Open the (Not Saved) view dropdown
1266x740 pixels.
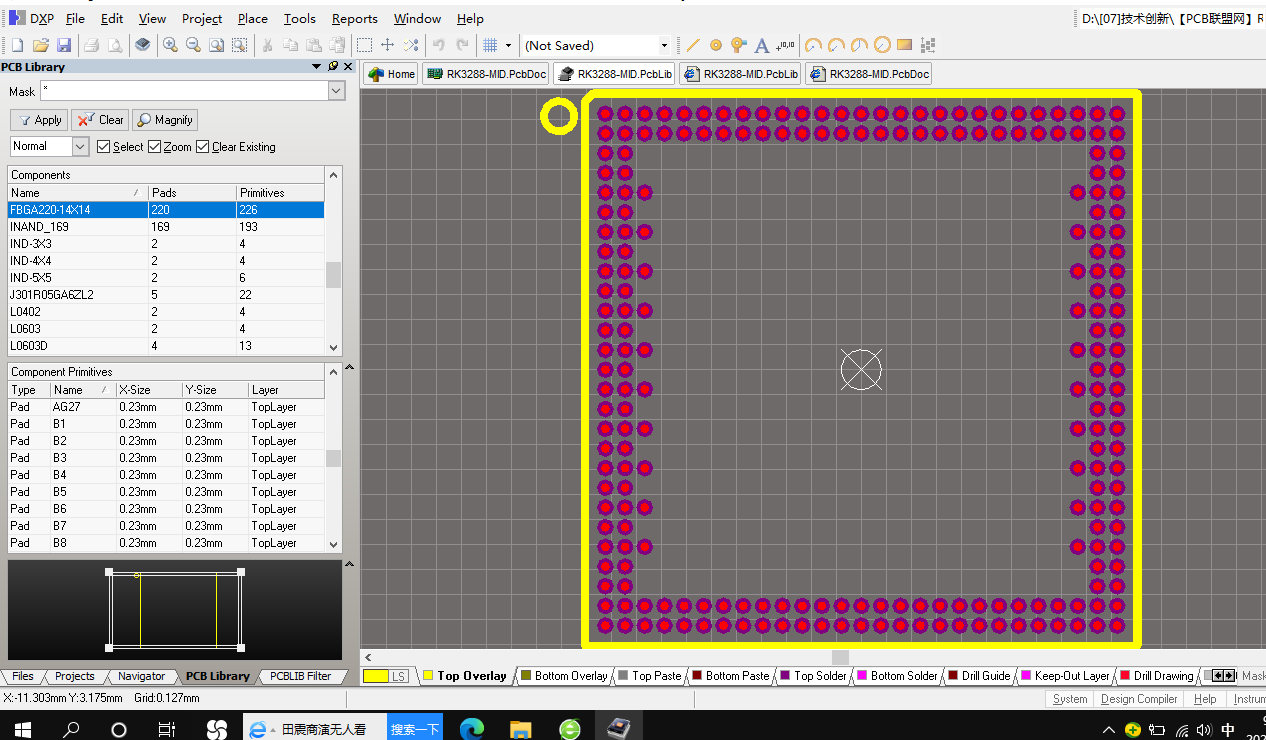point(664,45)
